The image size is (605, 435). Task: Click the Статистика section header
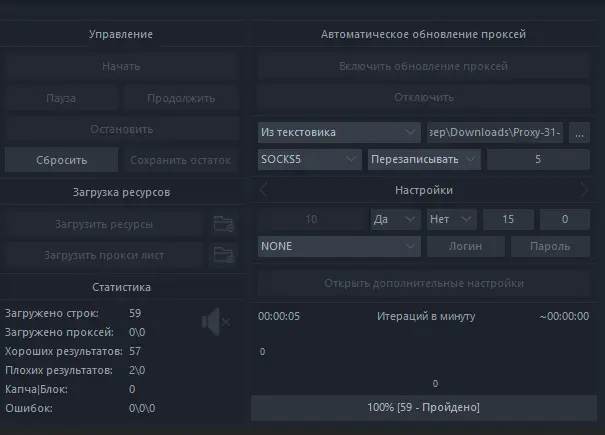(122, 287)
